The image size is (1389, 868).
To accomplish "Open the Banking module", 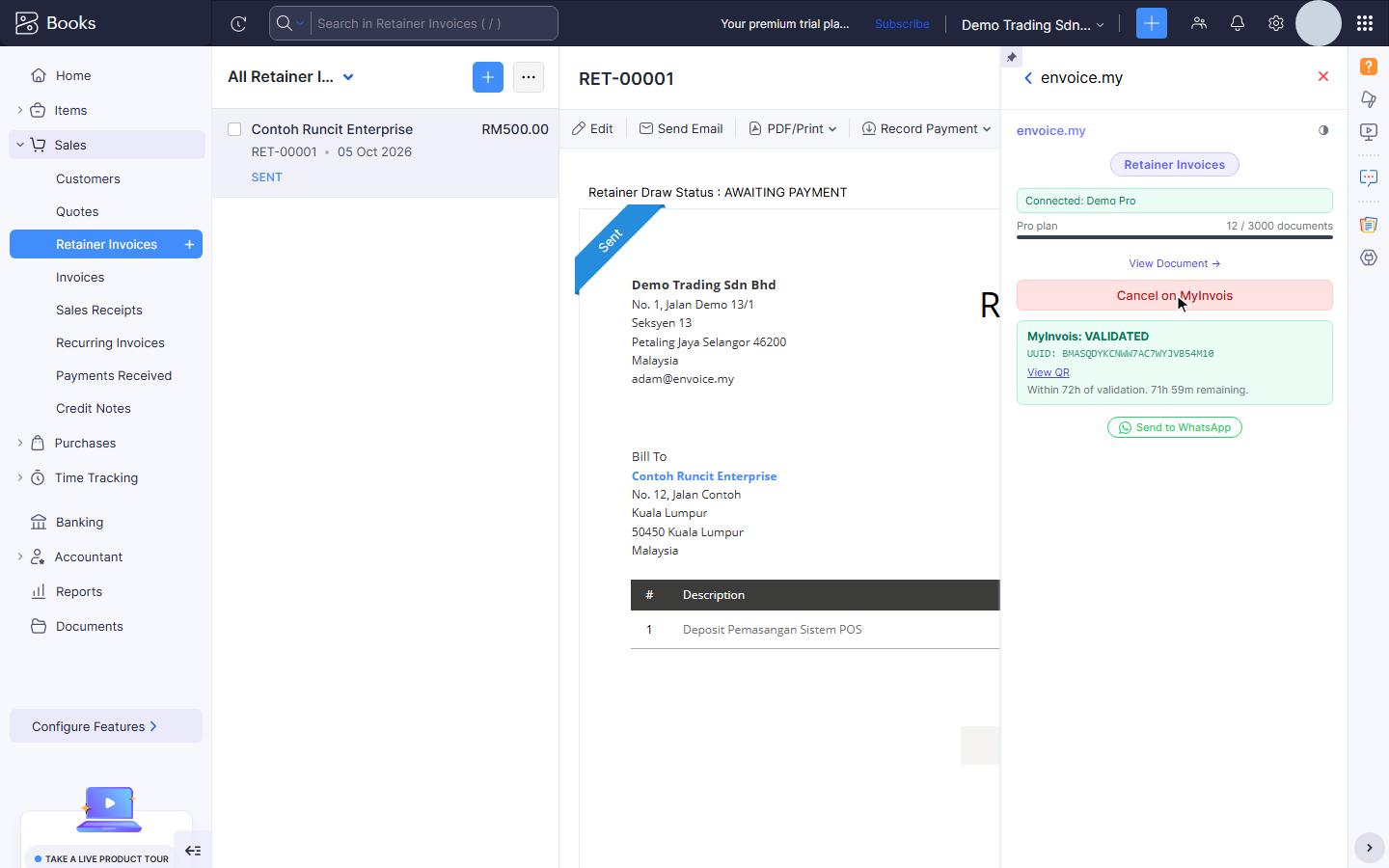I will tap(79, 523).
